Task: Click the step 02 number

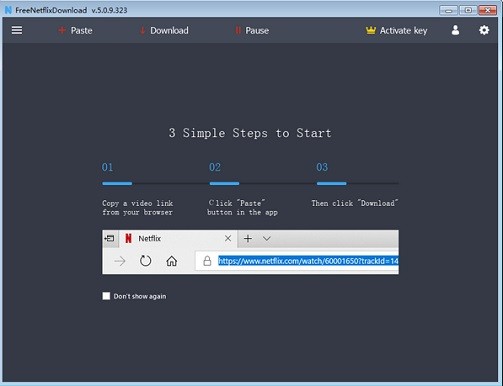Action: coord(215,167)
